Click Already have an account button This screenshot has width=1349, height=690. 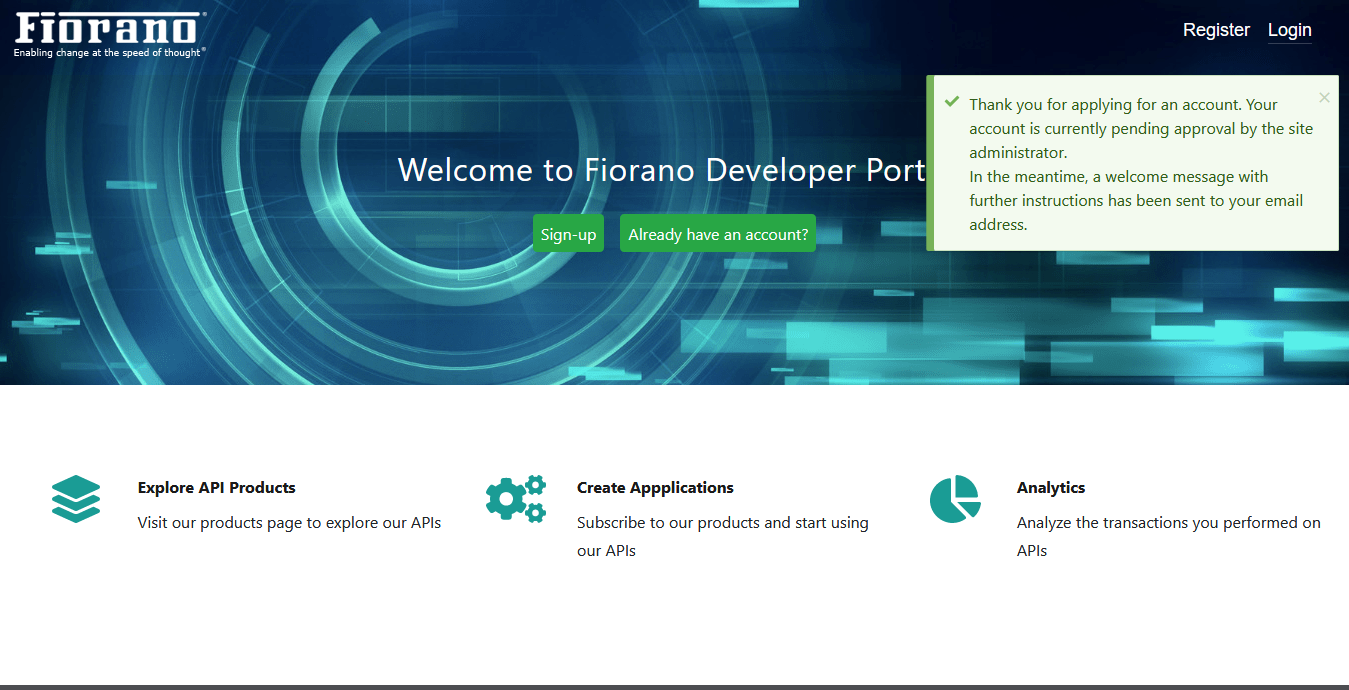tap(718, 233)
